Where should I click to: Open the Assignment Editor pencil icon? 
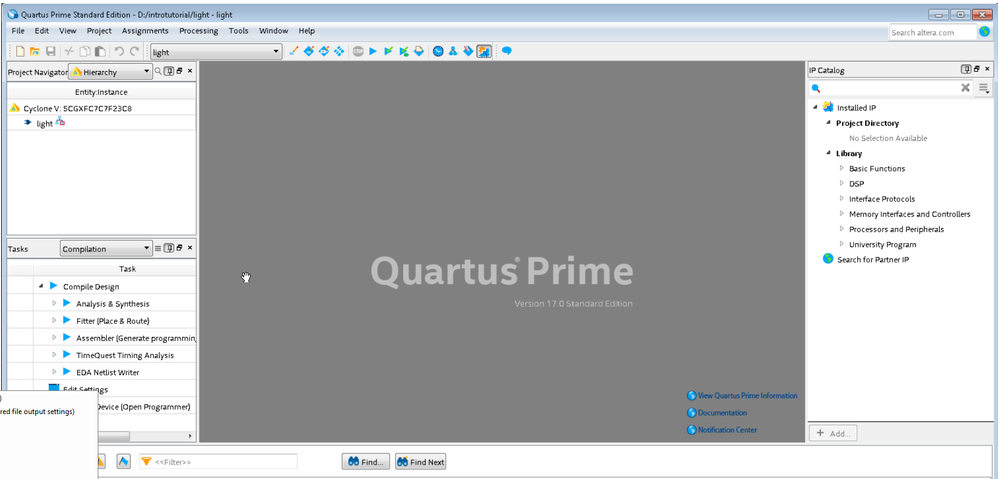click(293, 52)
